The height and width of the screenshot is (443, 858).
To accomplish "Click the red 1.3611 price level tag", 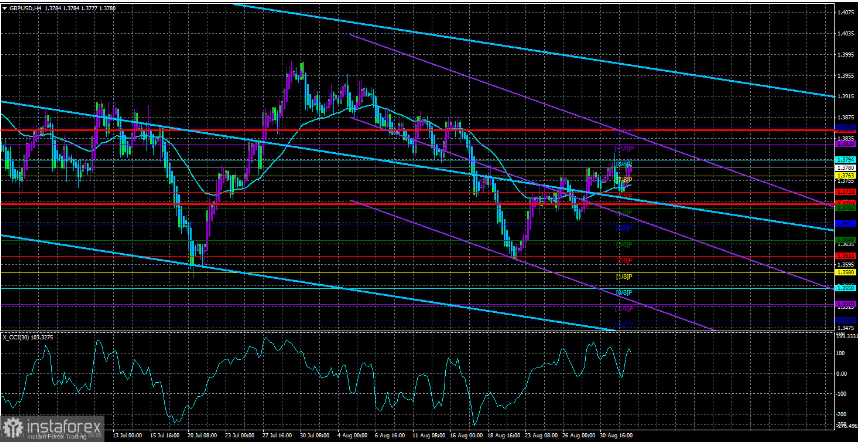I will click(x=845, y=256).
